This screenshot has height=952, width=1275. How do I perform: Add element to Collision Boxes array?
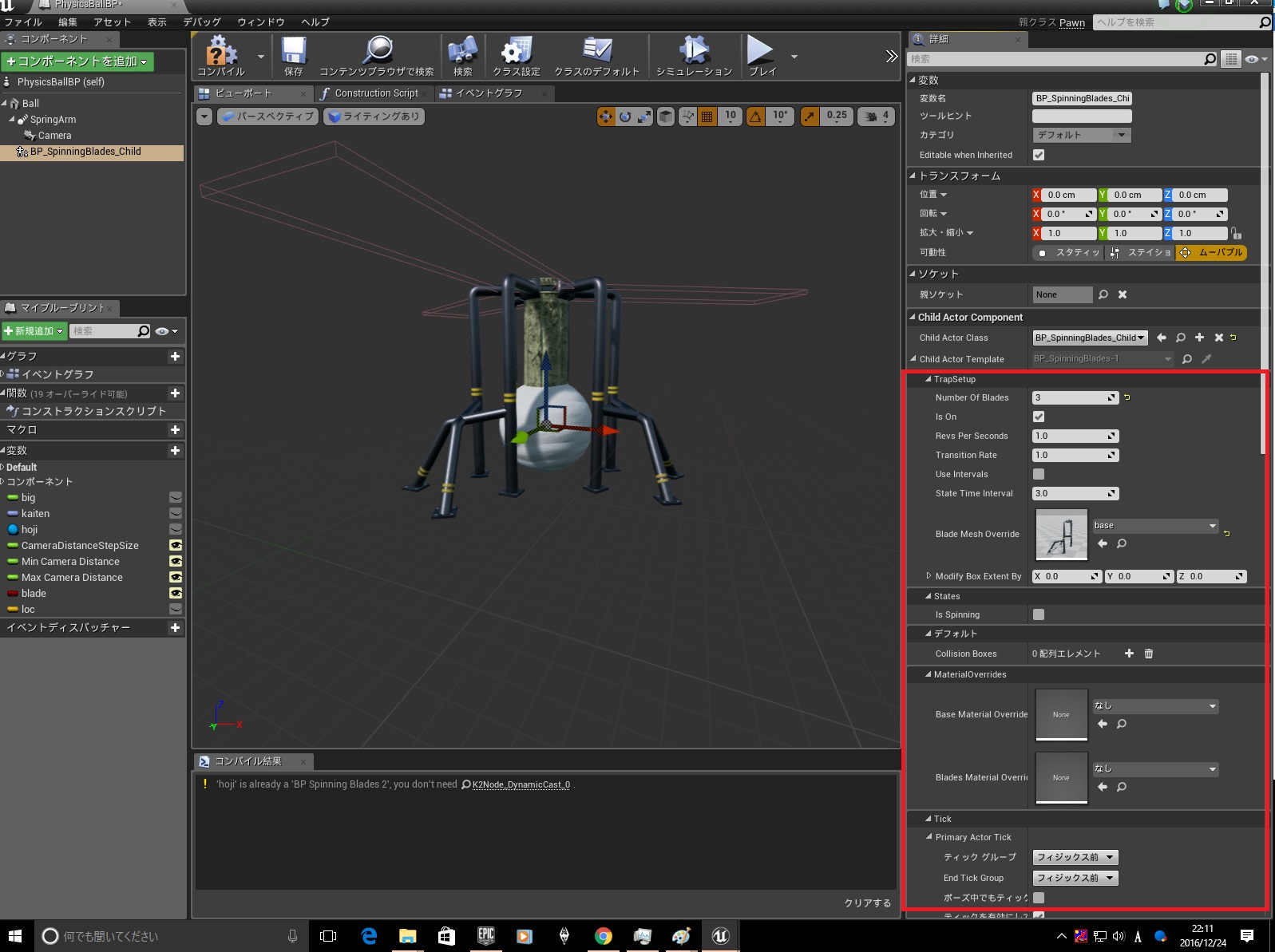[x=1129, y=654]
